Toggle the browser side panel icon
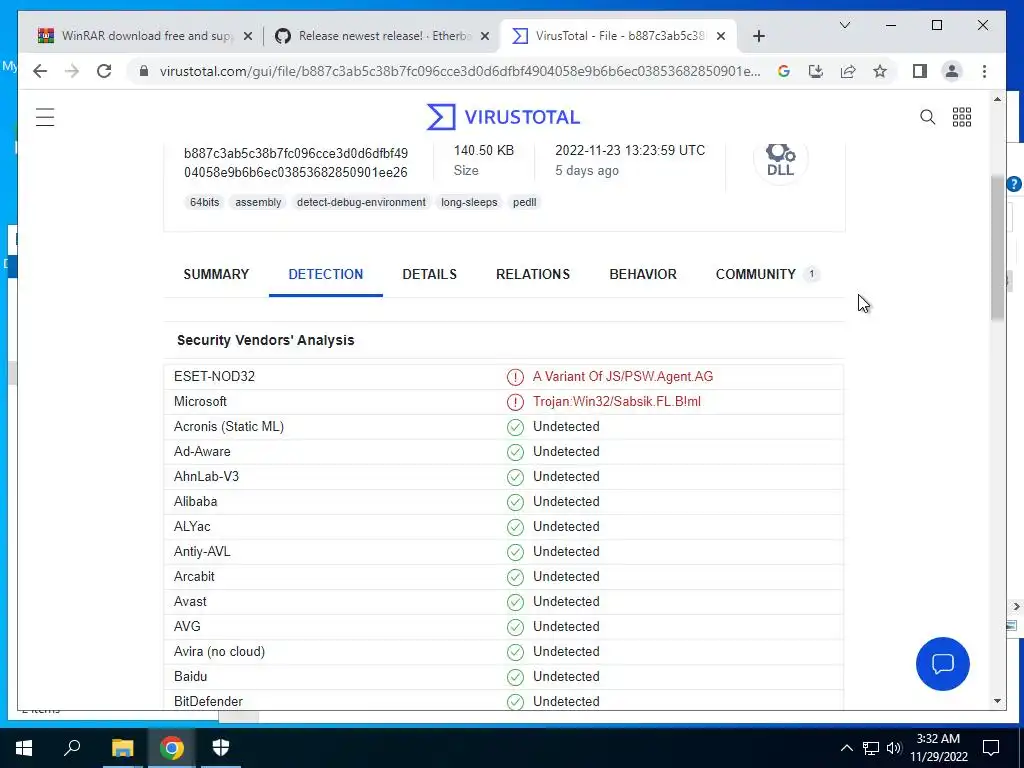Viewport: 1024px width, 768px height. pos(920,71)
